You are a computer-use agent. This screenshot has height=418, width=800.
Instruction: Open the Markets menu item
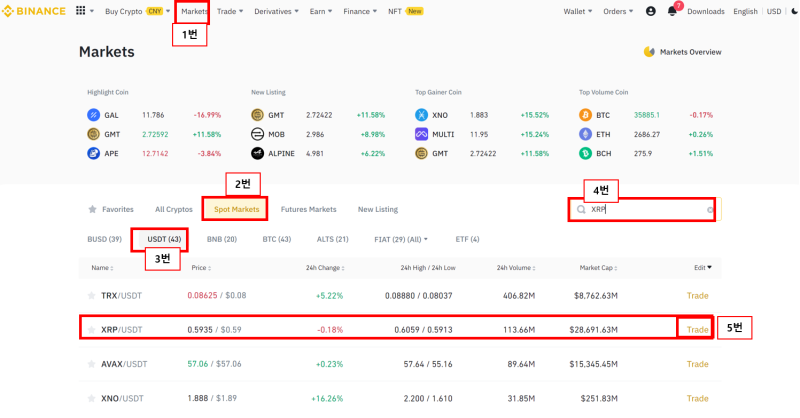click(x=194, y=11)
